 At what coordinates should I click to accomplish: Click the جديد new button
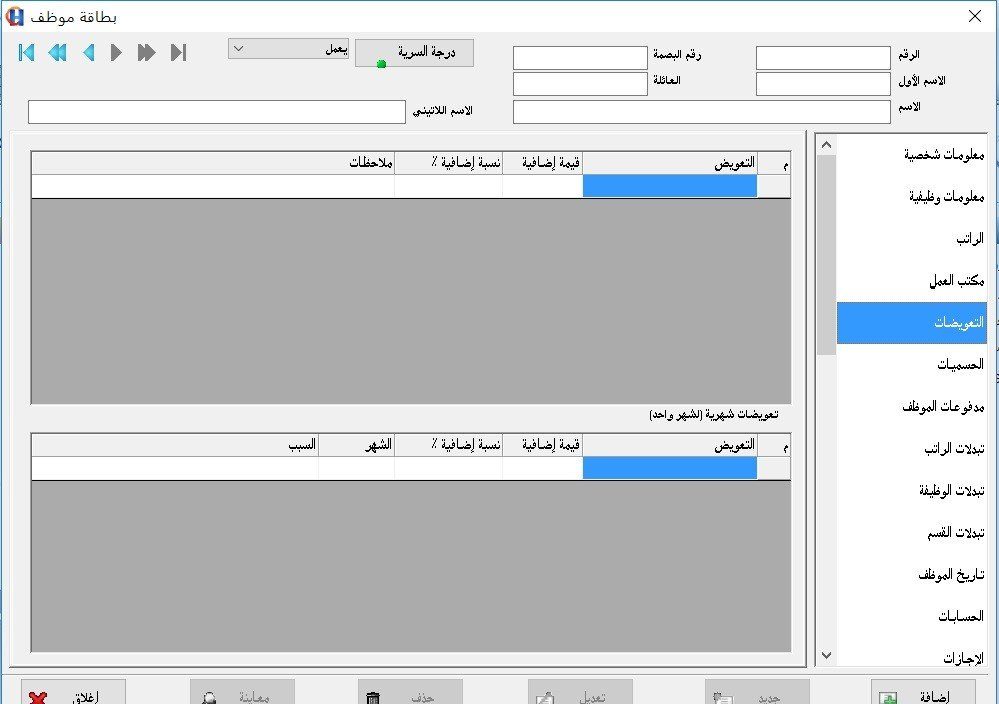757,693
